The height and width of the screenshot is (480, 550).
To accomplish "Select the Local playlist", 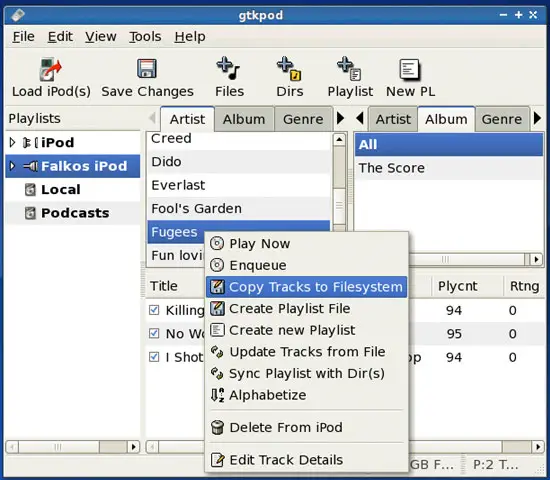I will (x=73, y=189).
